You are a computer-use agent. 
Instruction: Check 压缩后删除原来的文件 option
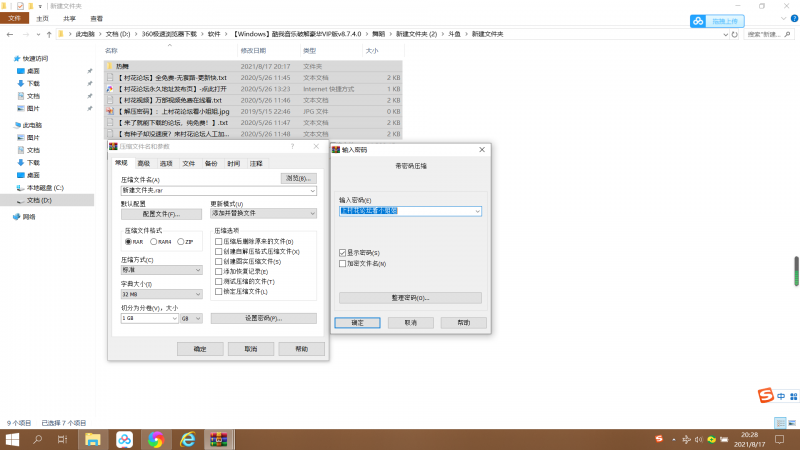point(219,241)
